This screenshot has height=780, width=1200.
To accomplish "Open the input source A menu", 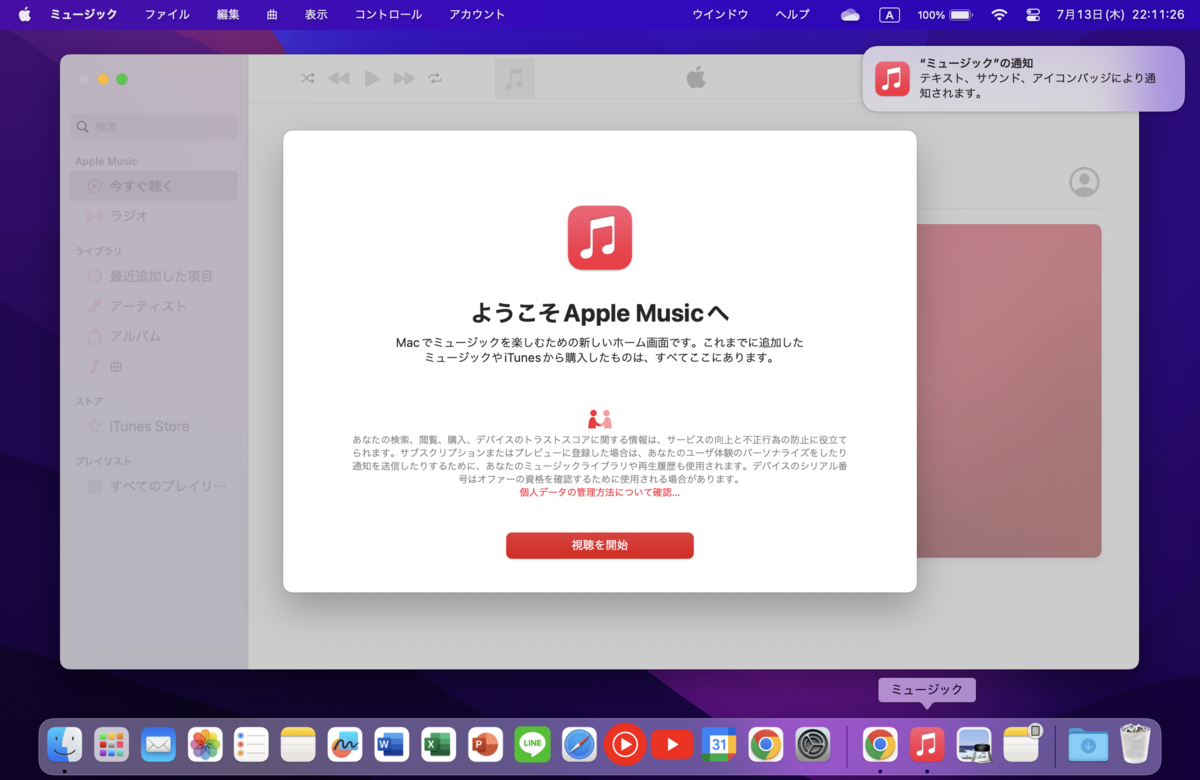I will coord(889,15).
